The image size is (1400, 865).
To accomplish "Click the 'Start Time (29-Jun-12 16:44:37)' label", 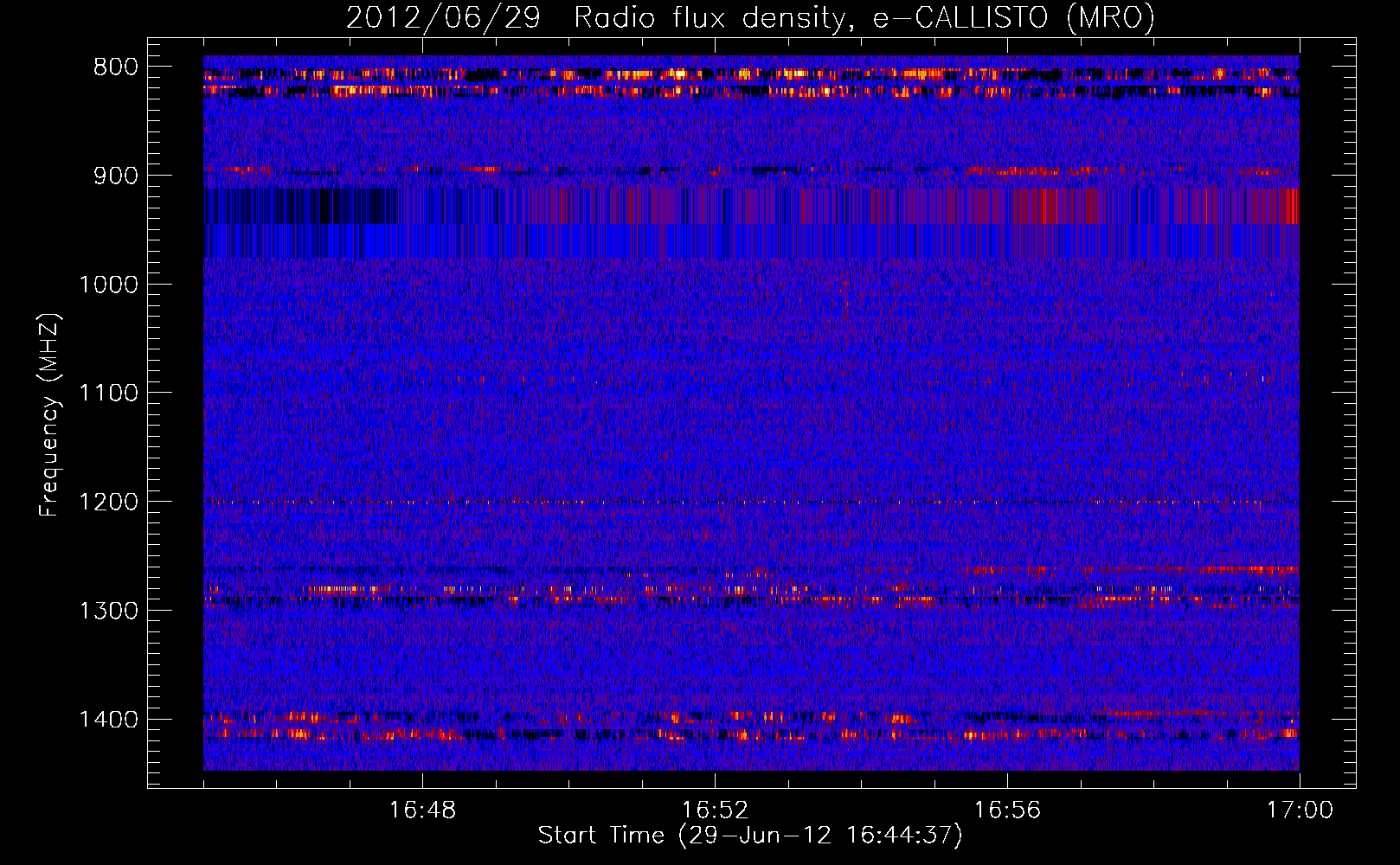I will point(750,836).
